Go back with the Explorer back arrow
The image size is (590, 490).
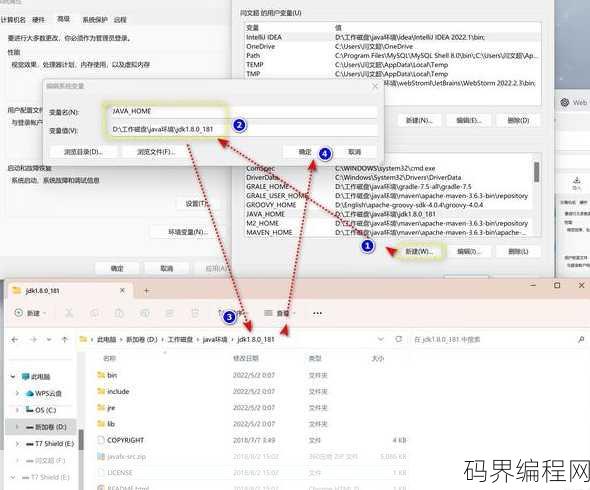click(x=15, y=339)
